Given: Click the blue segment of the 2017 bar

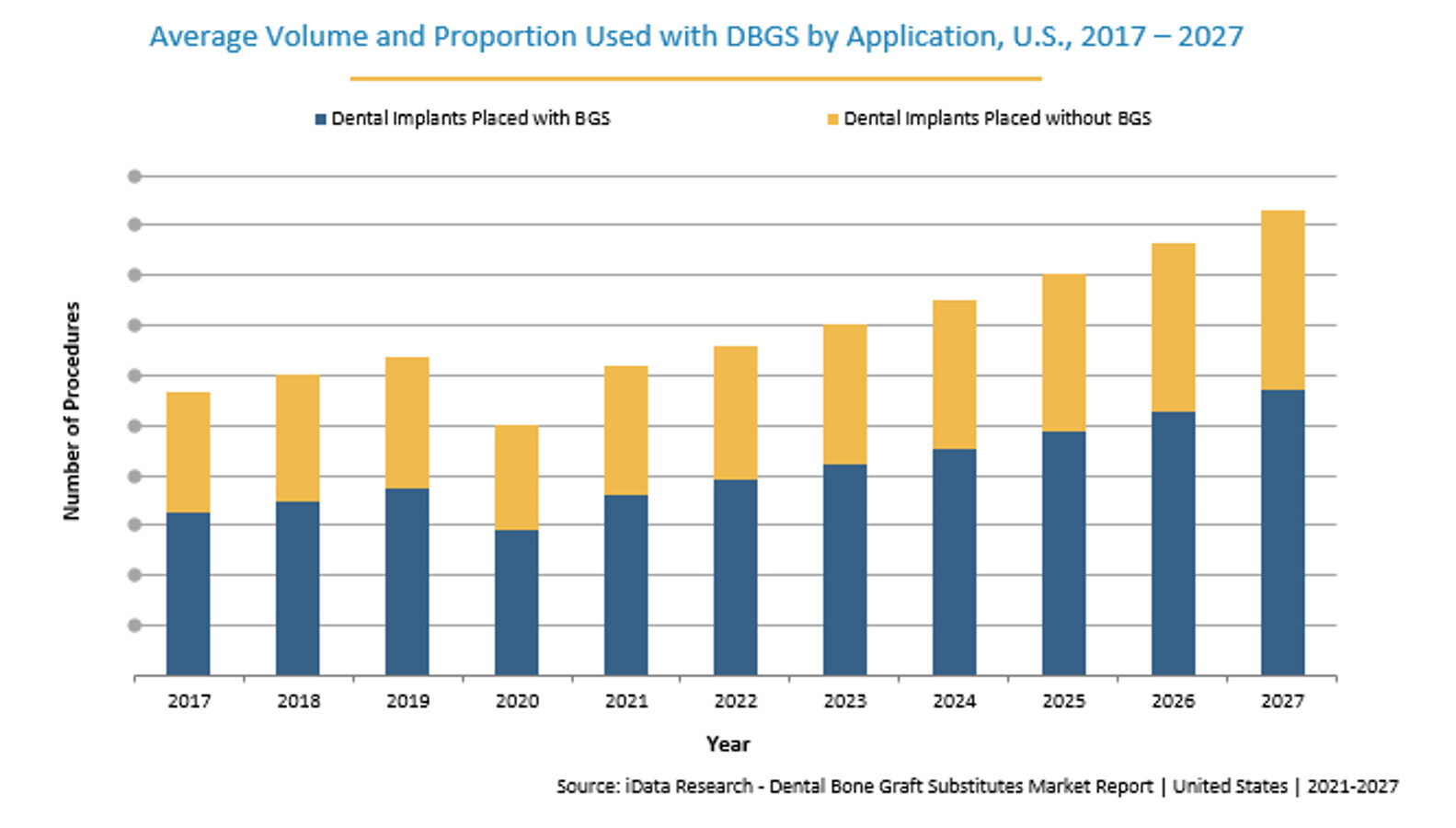Looking at the screenshot, I should 189,593.
